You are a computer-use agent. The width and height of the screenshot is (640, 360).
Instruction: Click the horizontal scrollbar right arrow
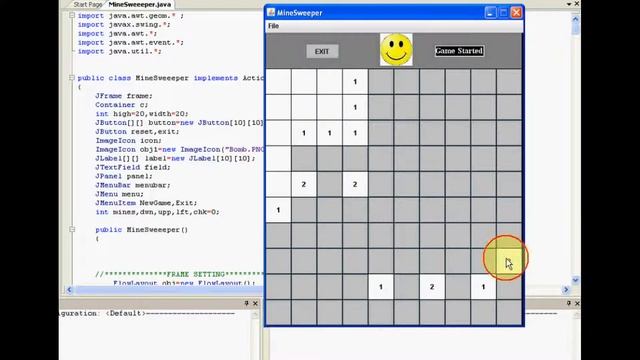pyautogui.click(x=566, y=290)
